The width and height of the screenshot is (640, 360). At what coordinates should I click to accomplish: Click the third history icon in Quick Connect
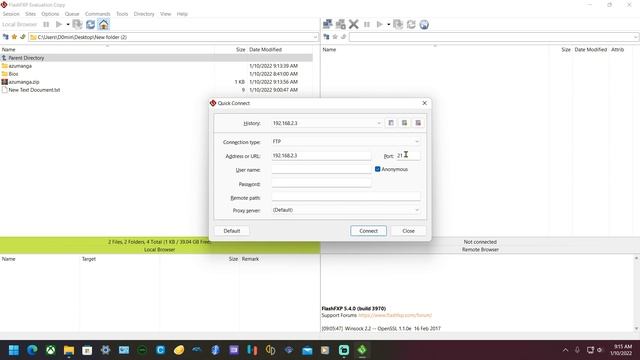point(418,123)
